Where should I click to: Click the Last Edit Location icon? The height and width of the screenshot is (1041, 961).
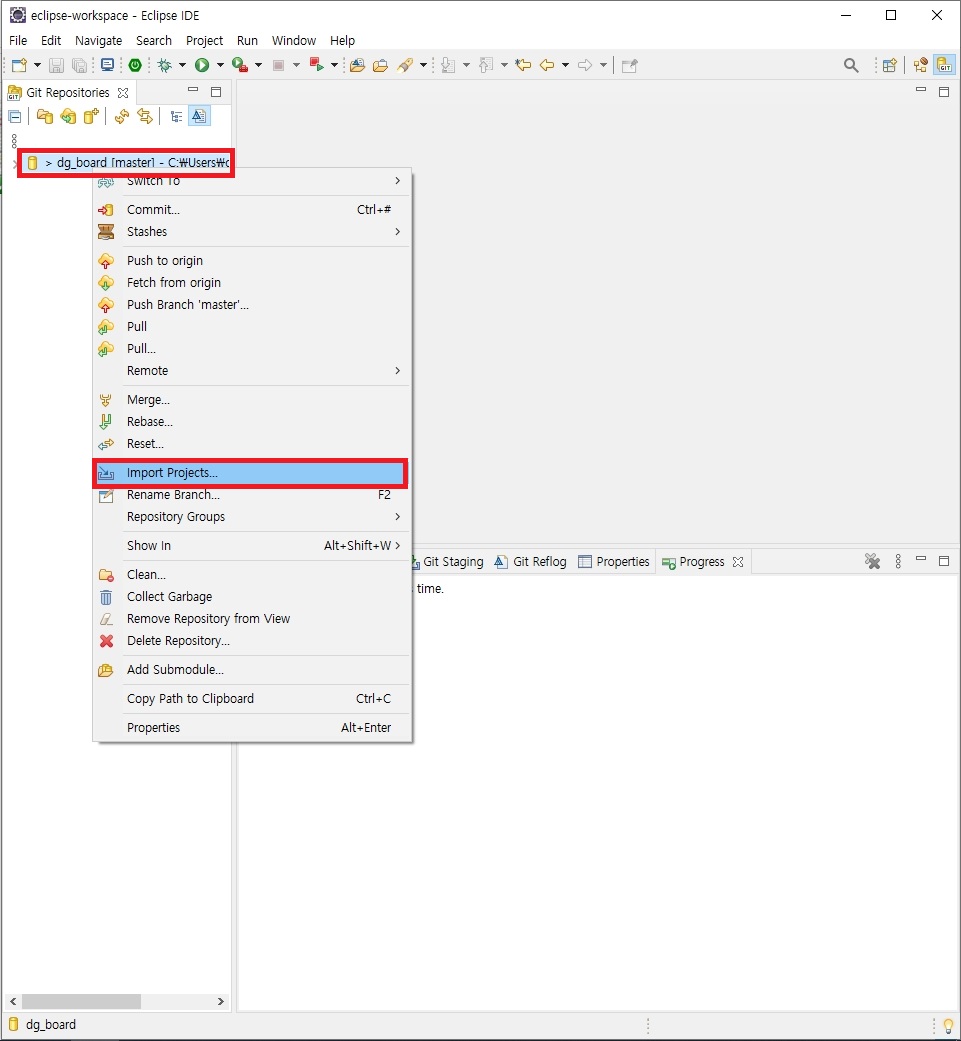[x=523, y=65]
